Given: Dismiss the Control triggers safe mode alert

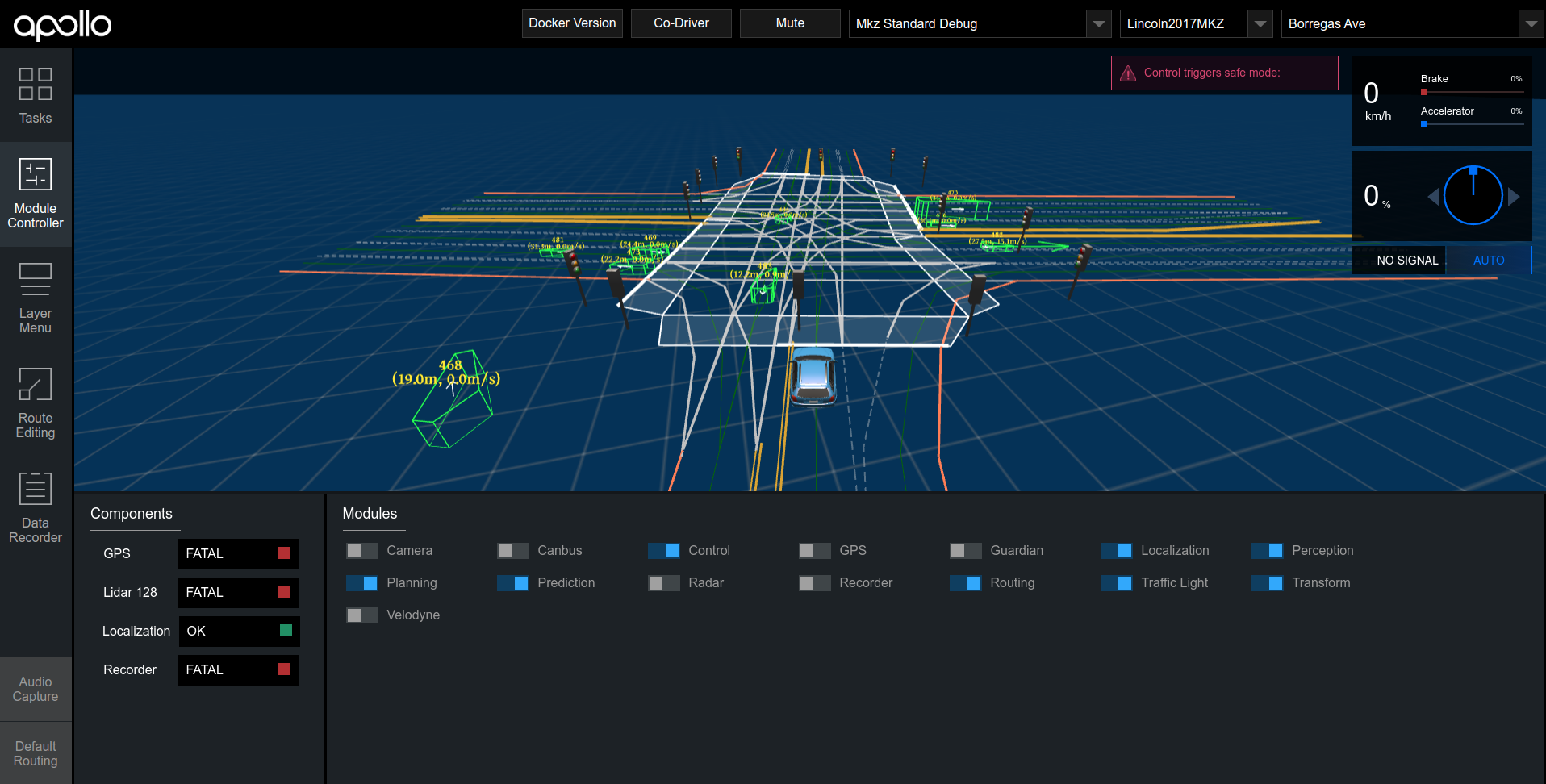Looking at the screenshot, I should click(1225, 73).
